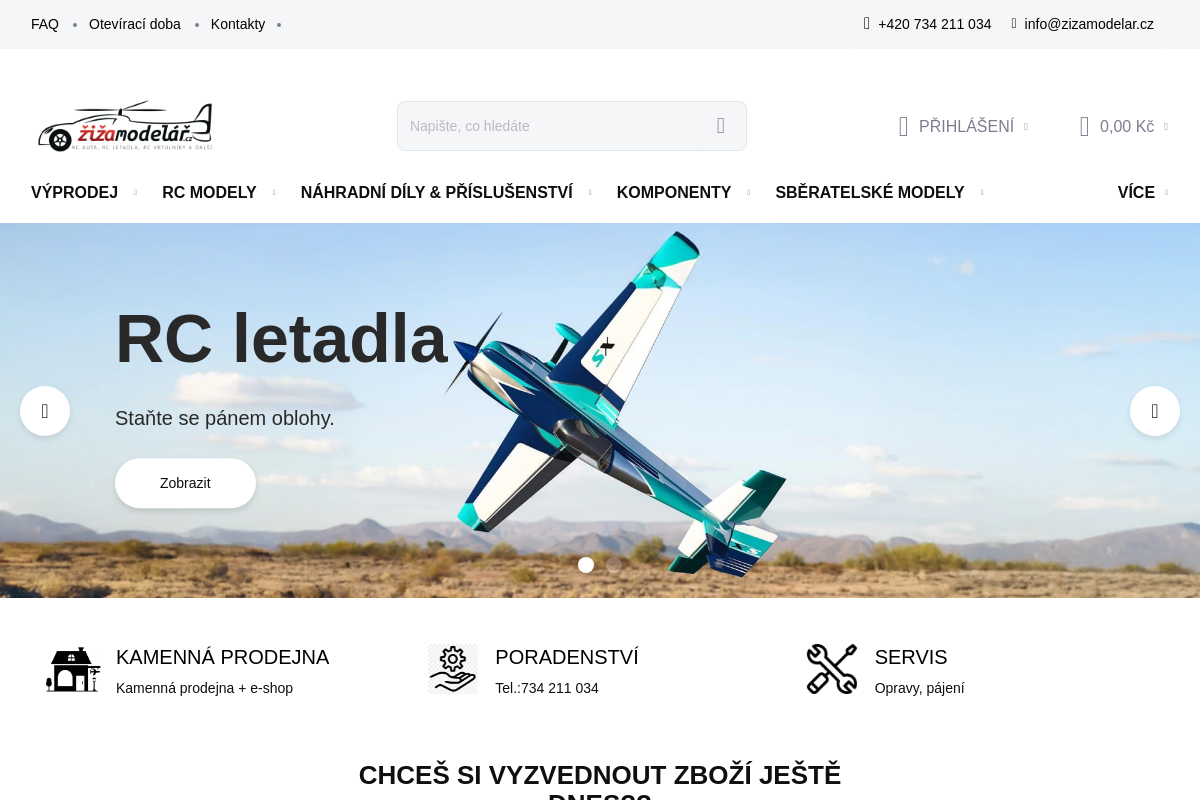
Task: Go to previous banner slide arrow
Action: pyautogui.click(x=45, y=411)
